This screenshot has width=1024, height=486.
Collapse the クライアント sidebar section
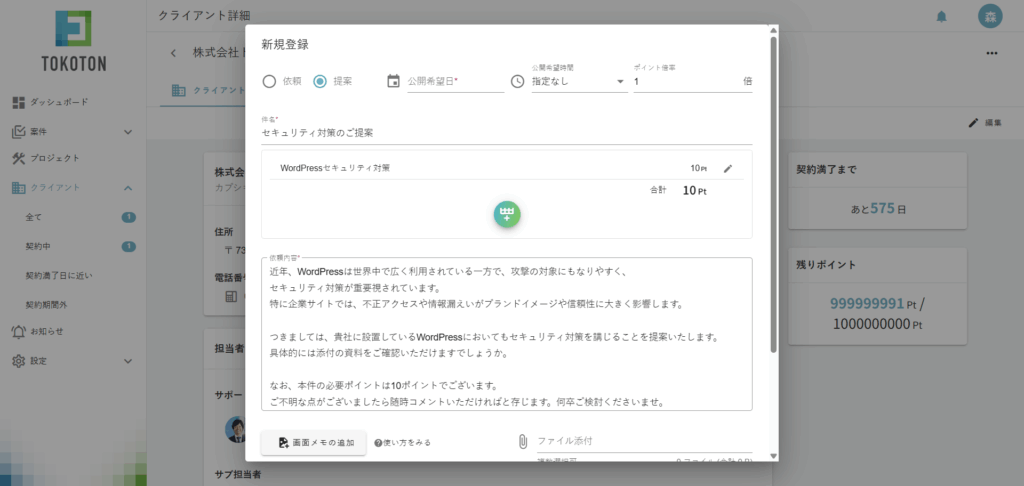click(x=128, y=188)
